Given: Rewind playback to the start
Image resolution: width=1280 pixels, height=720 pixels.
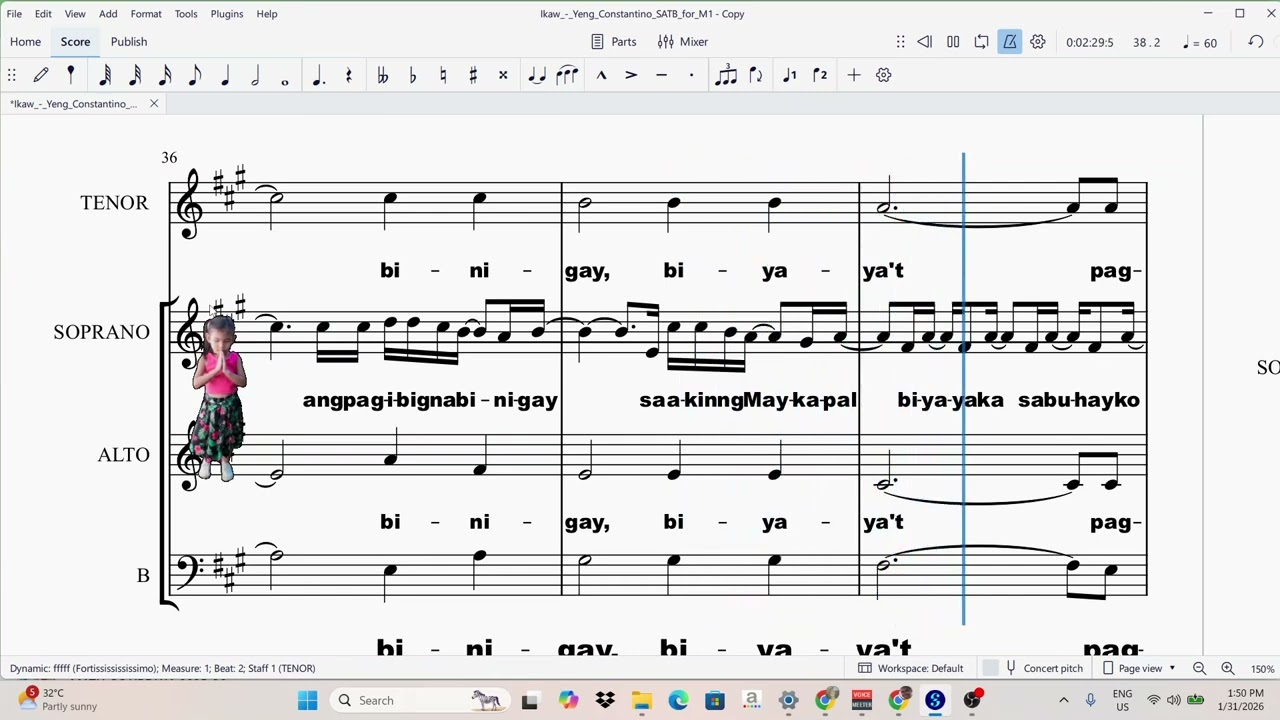Looking at the screenshot, I should pos(925,42).
